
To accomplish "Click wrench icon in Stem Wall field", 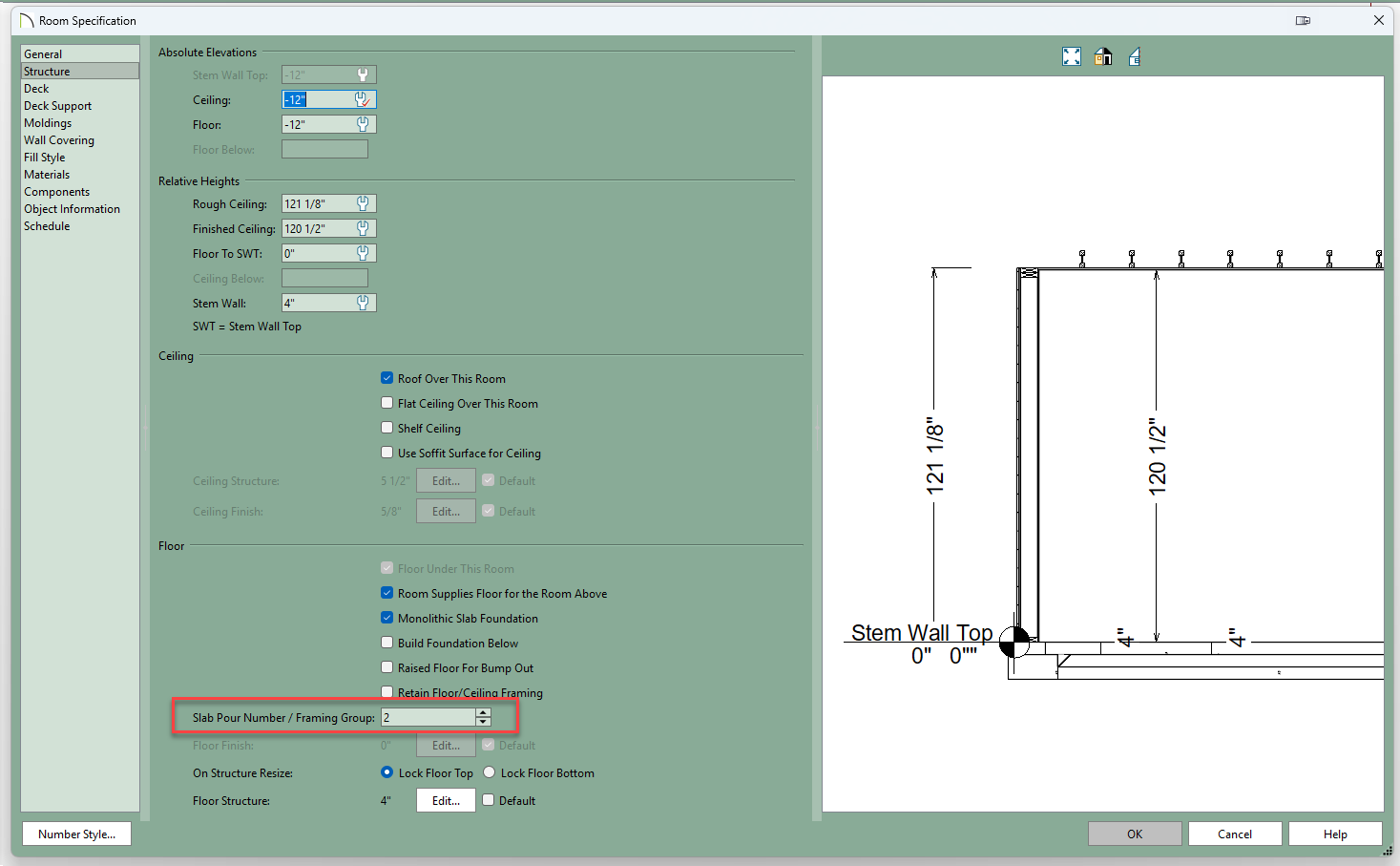I will [363, 303].
